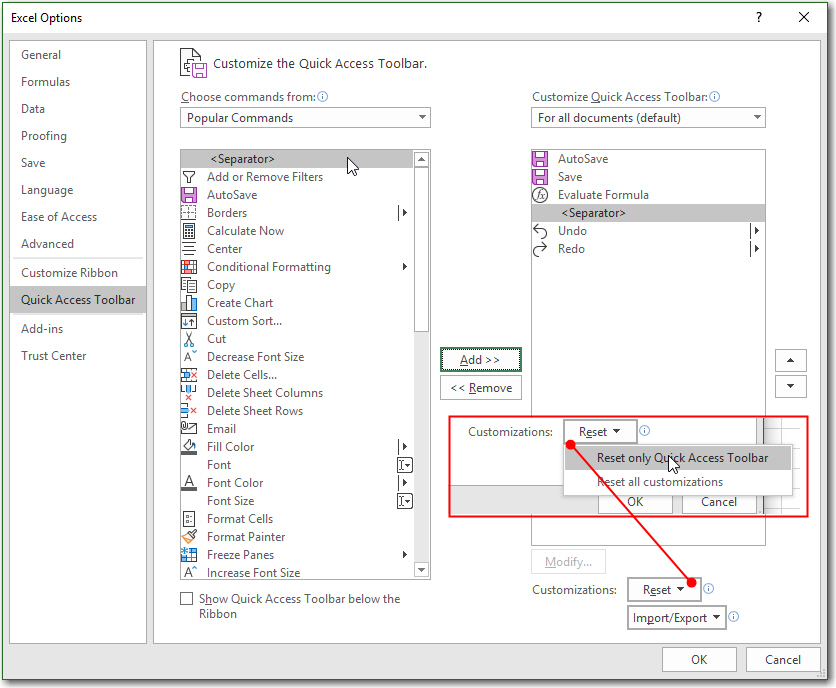Select the Save icon in toolbar list
Viewport: 836px width, 688px height.
[x=540, y=177]
